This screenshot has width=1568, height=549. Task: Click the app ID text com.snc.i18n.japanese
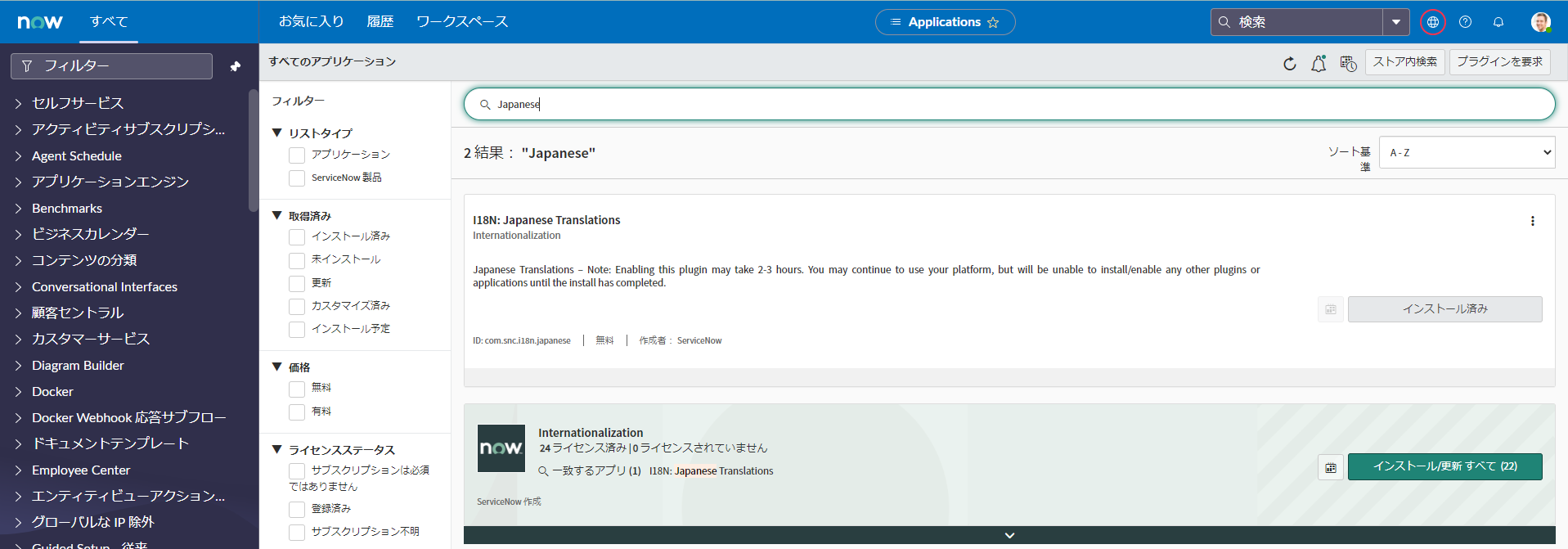[x=522, y=341]
